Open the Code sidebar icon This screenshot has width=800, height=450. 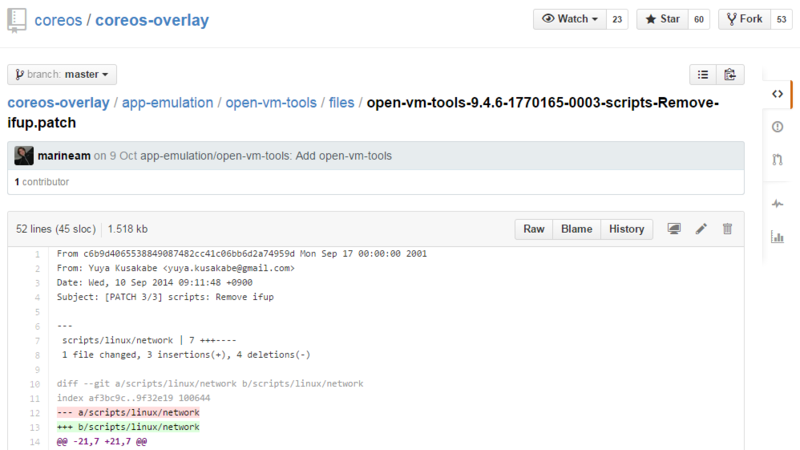777,94
